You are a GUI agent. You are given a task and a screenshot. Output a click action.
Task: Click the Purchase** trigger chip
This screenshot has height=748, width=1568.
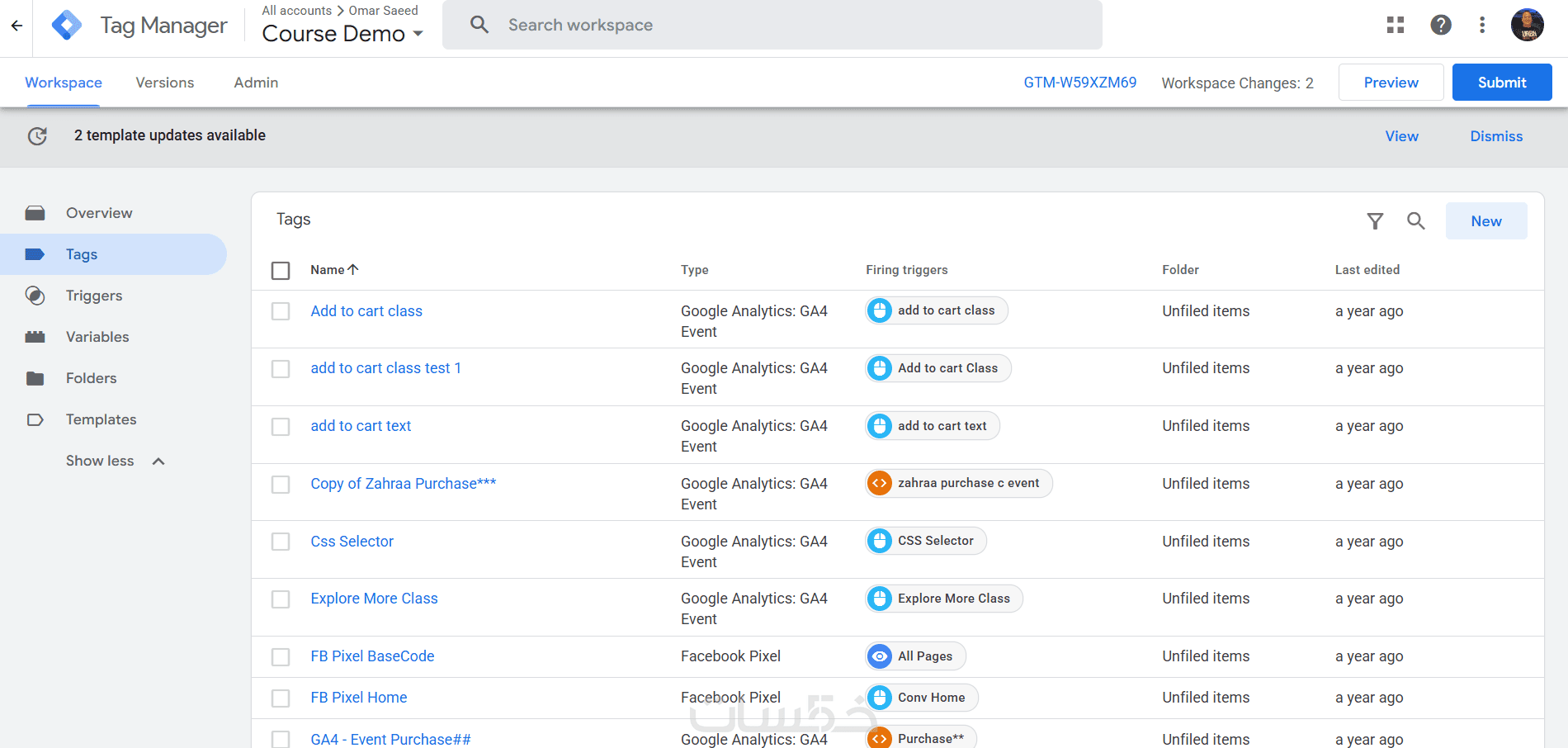pos(921,738)
